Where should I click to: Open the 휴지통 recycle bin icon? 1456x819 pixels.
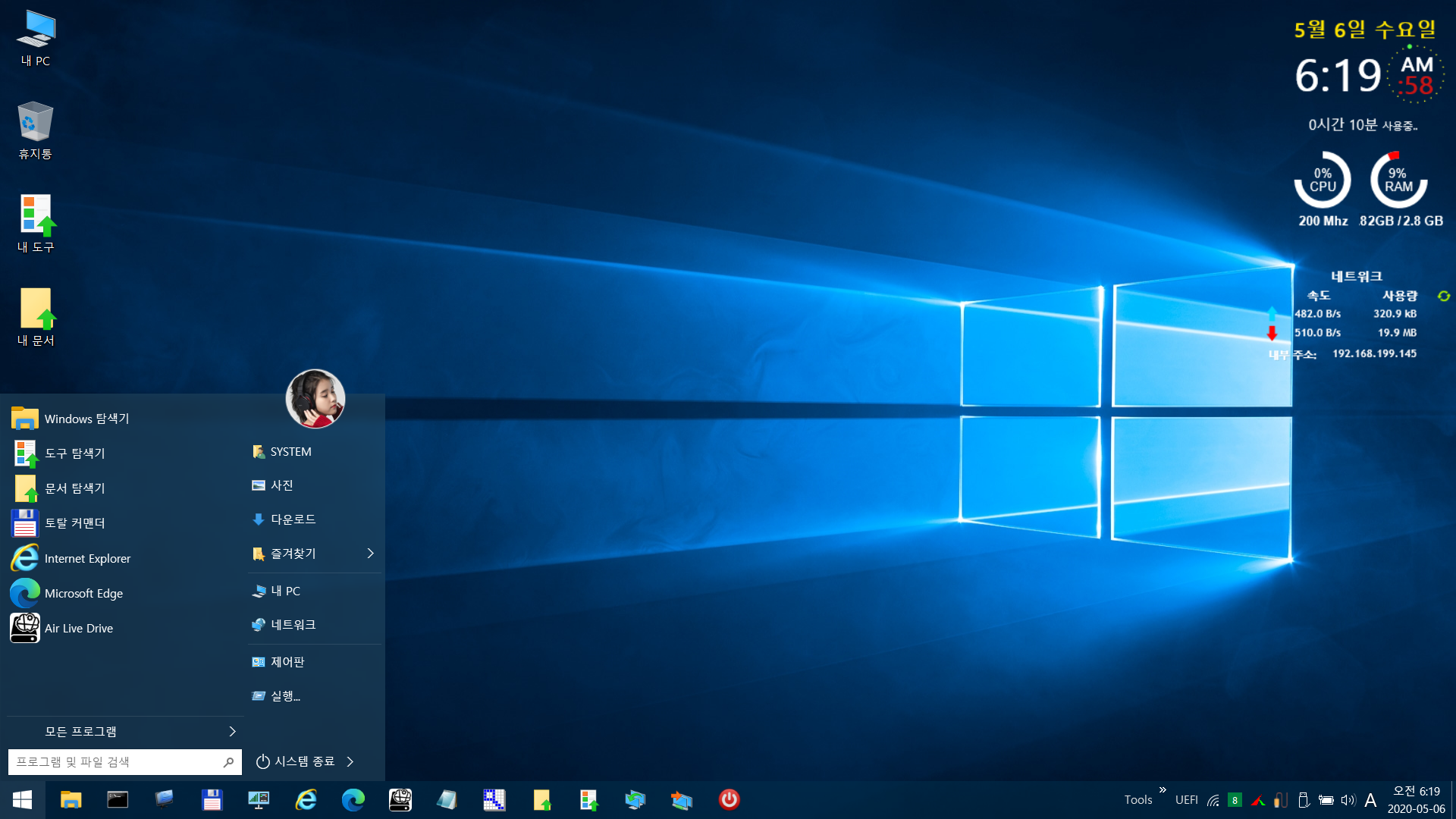point(35,130)
